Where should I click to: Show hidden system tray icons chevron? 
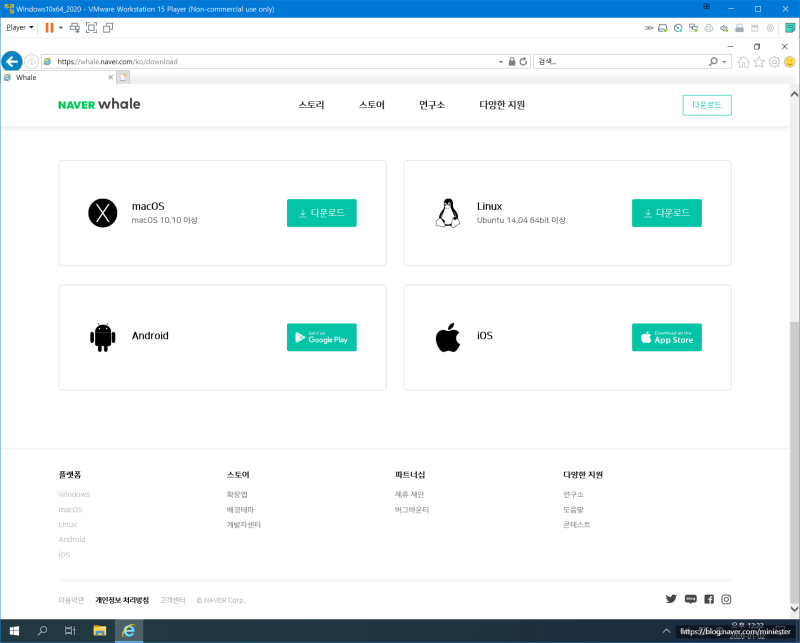[x=666, y=631]
